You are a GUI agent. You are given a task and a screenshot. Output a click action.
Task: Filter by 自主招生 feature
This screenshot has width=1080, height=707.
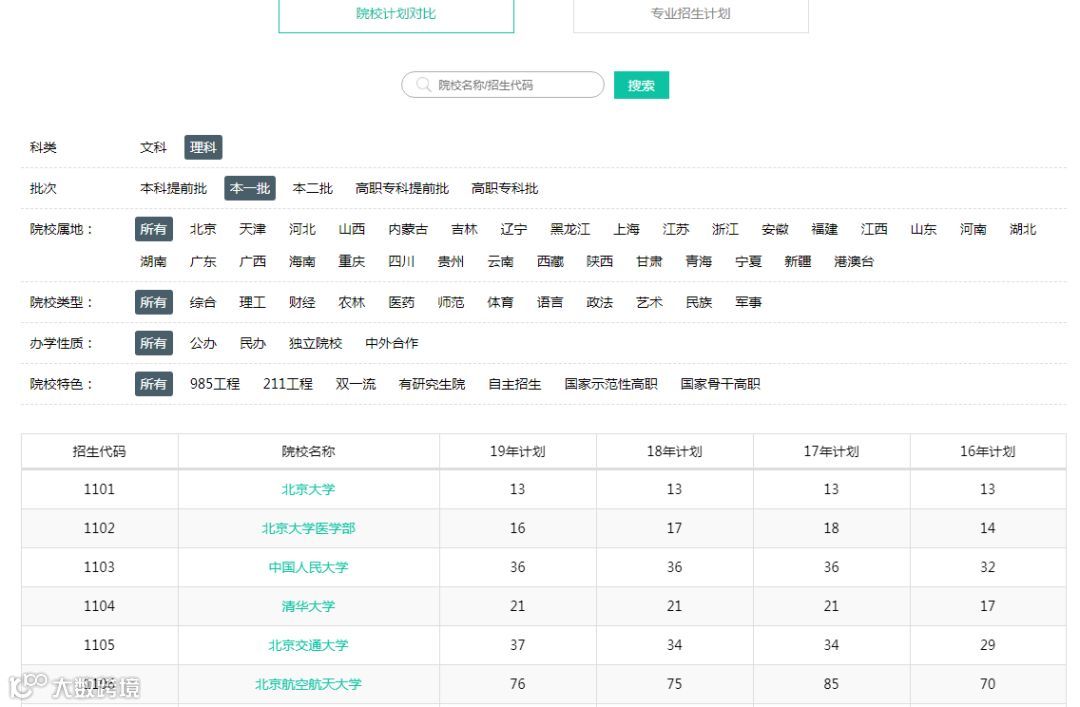(x=515, y=384)
